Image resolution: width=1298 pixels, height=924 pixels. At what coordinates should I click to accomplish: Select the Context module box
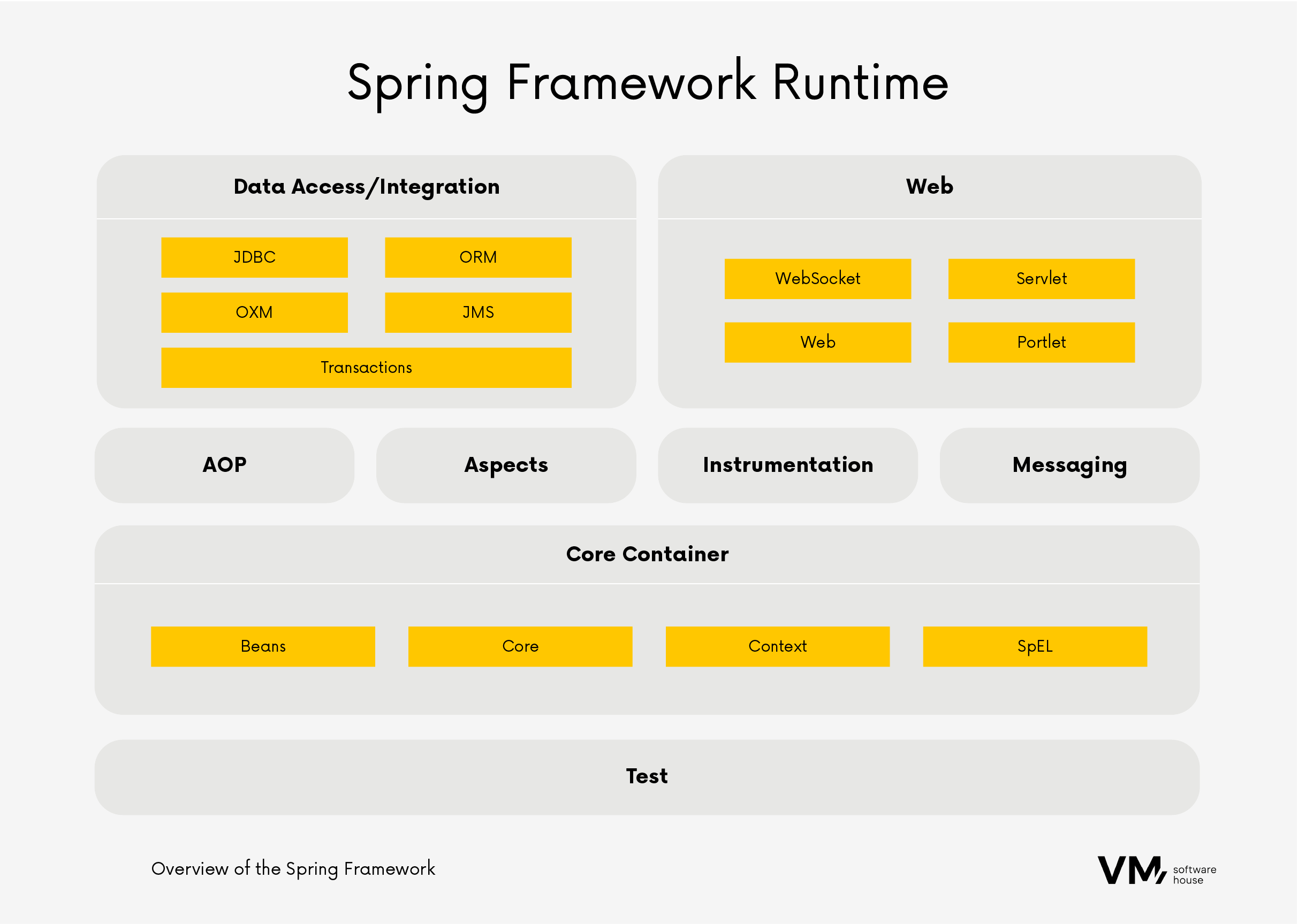point(777,646)
